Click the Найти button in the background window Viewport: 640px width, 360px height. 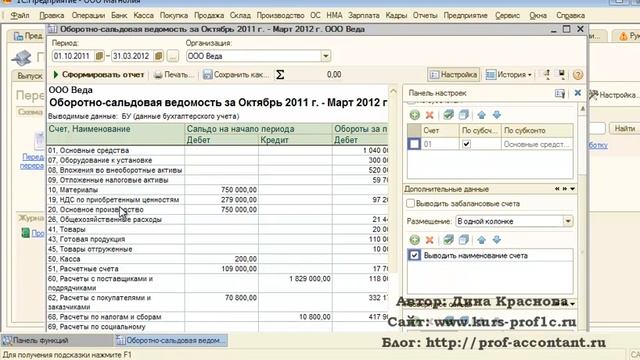[624, 129]
